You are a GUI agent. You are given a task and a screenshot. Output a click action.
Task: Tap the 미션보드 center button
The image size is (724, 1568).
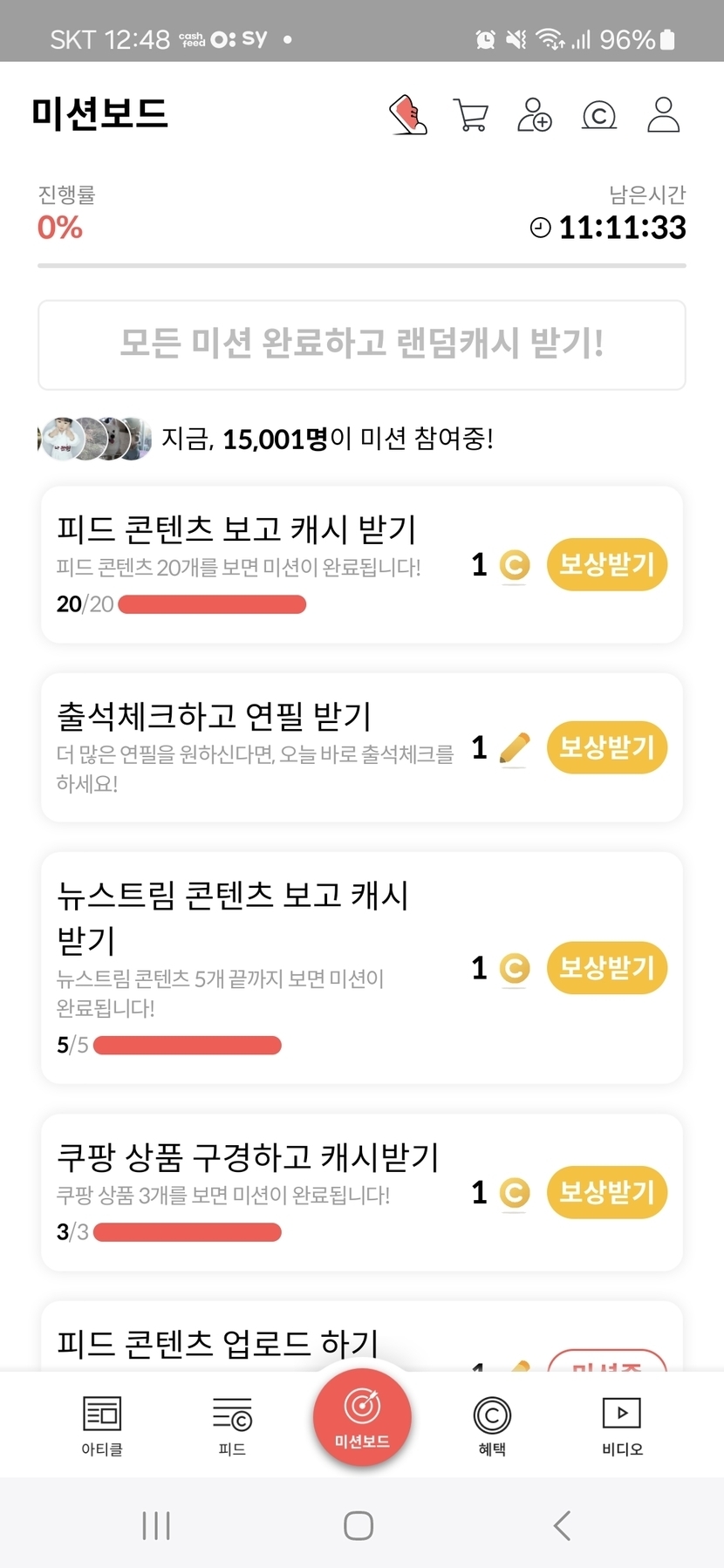click(362, 1418)
